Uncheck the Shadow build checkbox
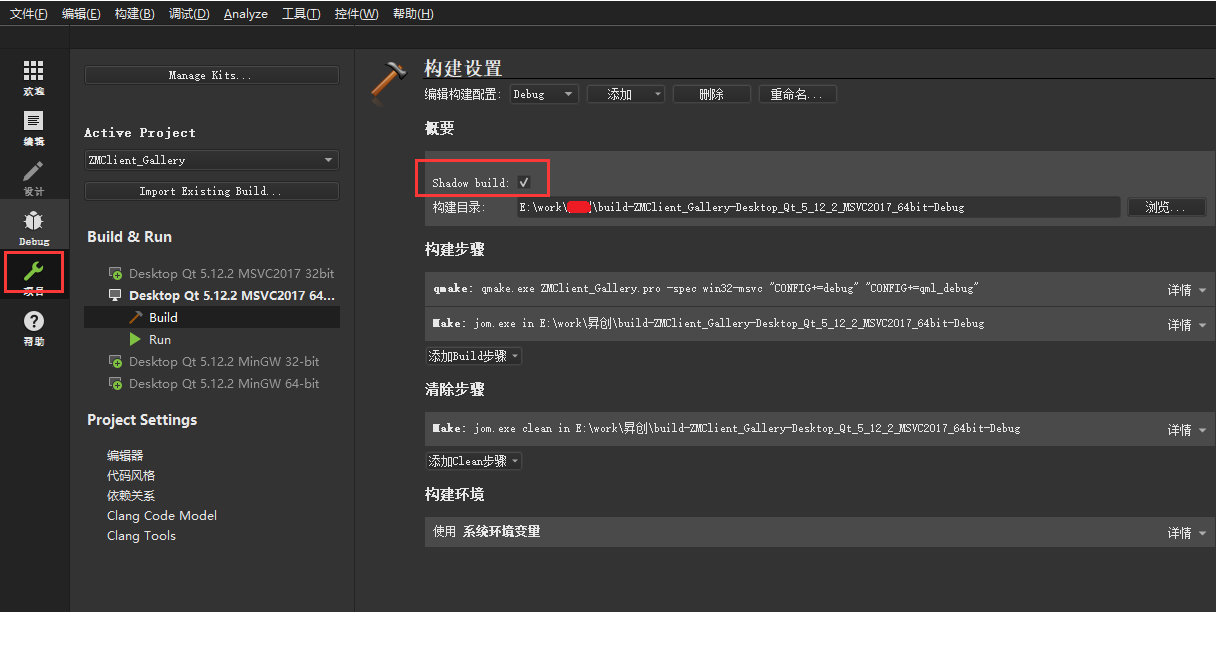 coord(524,183)
